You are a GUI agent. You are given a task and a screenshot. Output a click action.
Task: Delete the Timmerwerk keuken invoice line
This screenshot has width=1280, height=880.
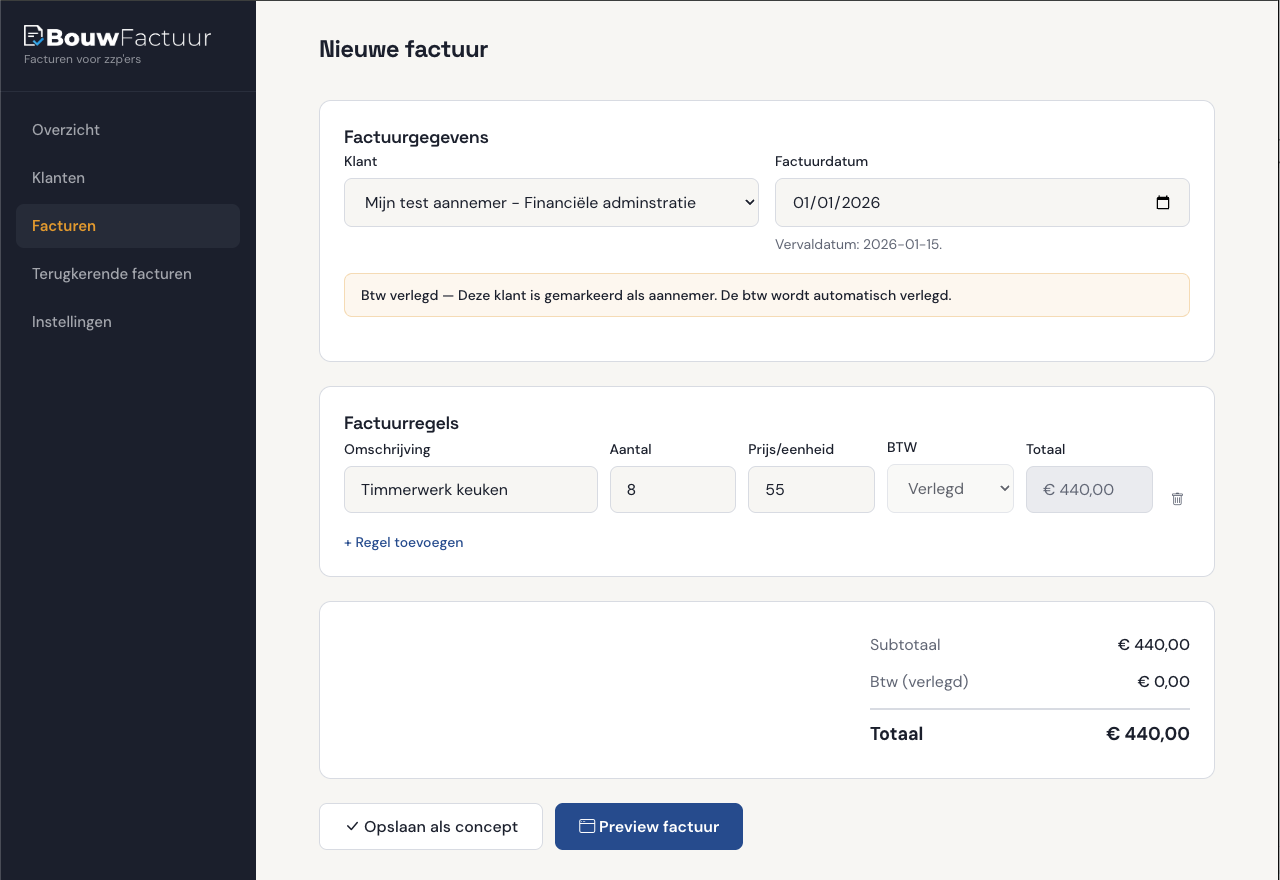[x=1177, y=498]
